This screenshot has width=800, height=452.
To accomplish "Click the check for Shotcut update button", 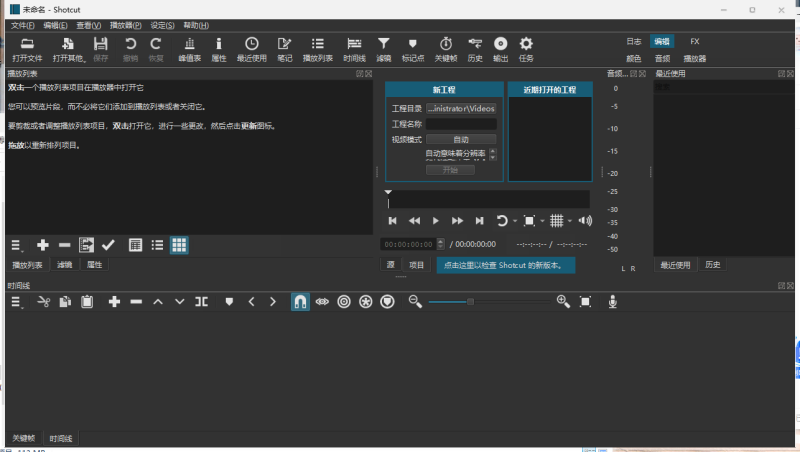I will tap(505, 265).
